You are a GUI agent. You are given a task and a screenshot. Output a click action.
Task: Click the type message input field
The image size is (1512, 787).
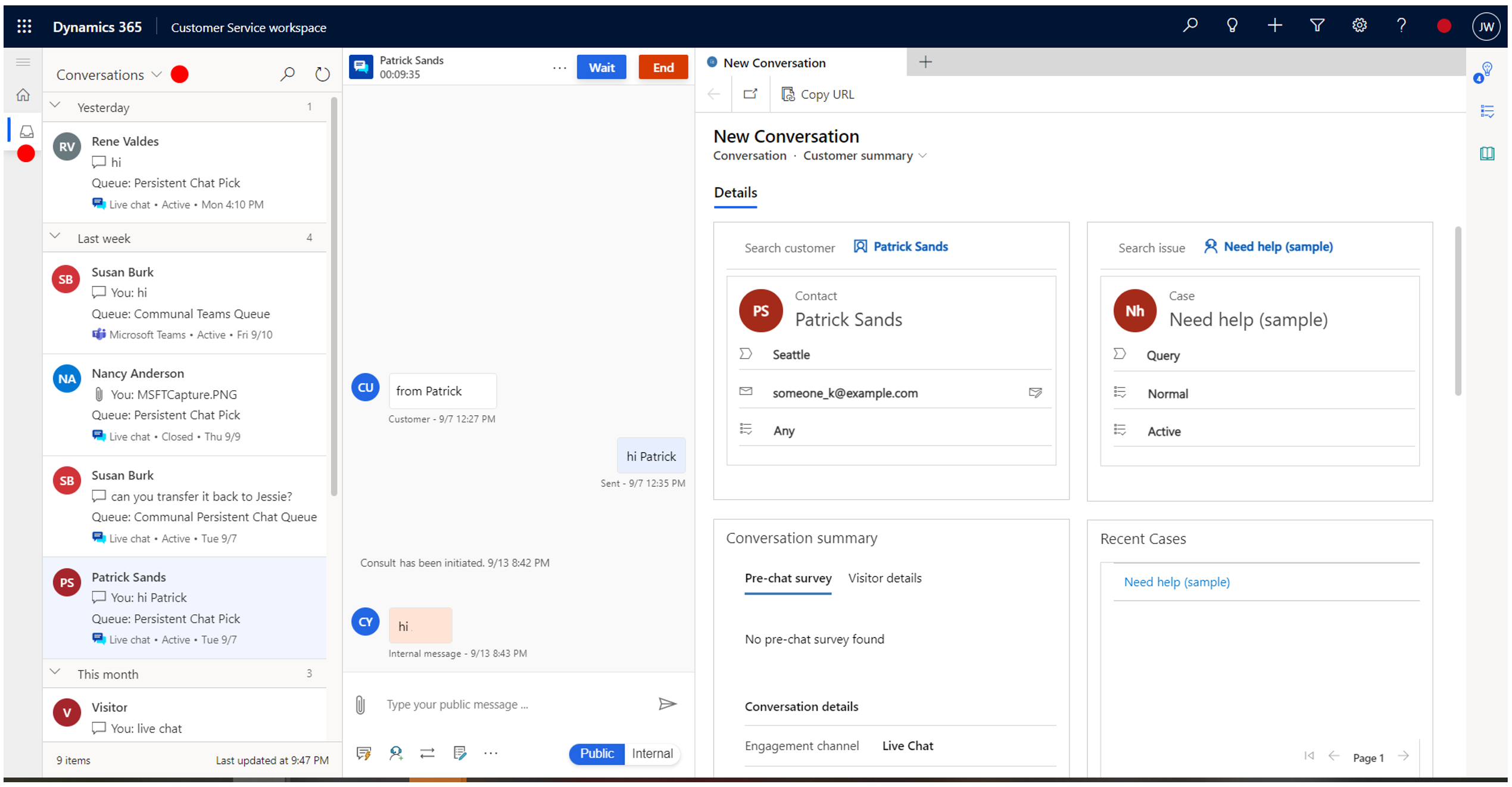(510, 704)
